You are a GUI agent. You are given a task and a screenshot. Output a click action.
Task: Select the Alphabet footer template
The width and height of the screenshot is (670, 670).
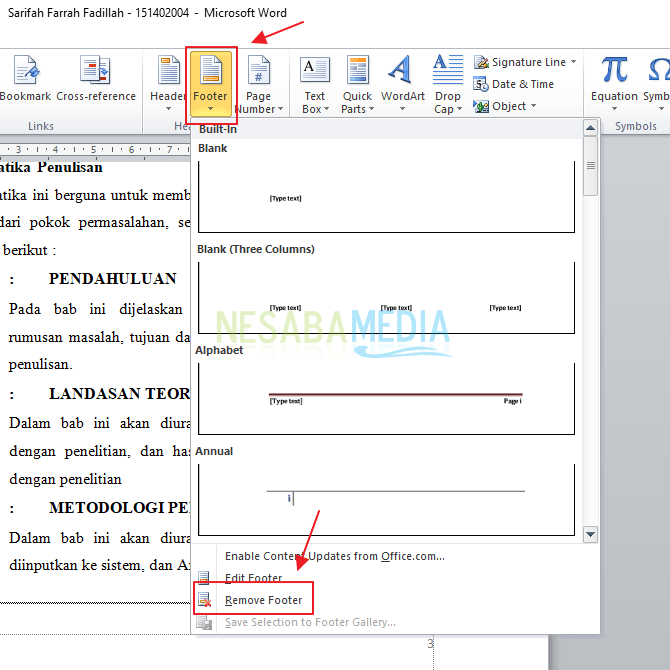(386, 399)
